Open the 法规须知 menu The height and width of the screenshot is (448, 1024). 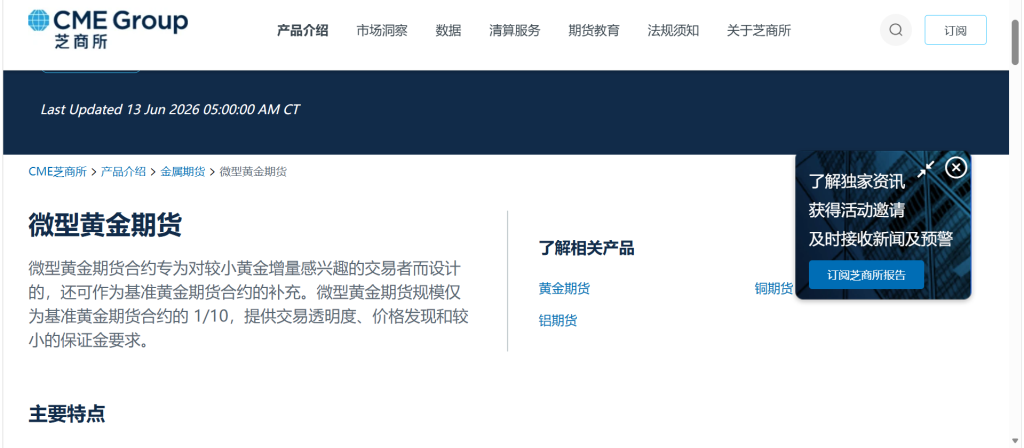673,30
